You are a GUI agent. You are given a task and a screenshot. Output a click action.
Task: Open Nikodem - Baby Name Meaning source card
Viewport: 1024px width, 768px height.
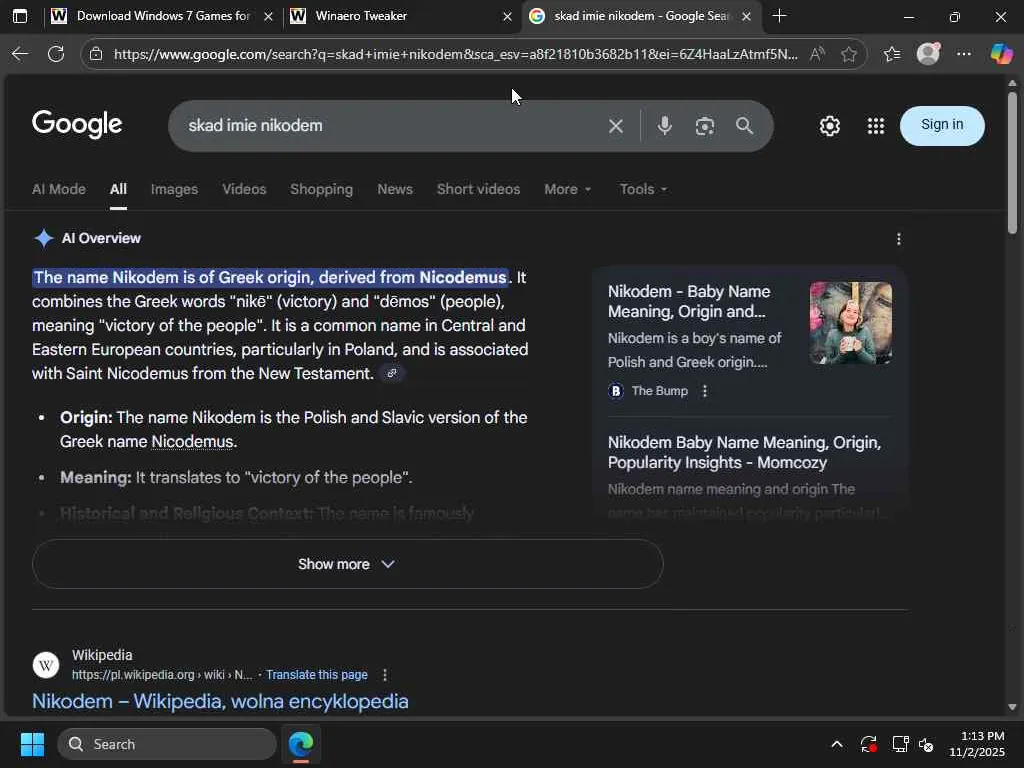point(689,301)
